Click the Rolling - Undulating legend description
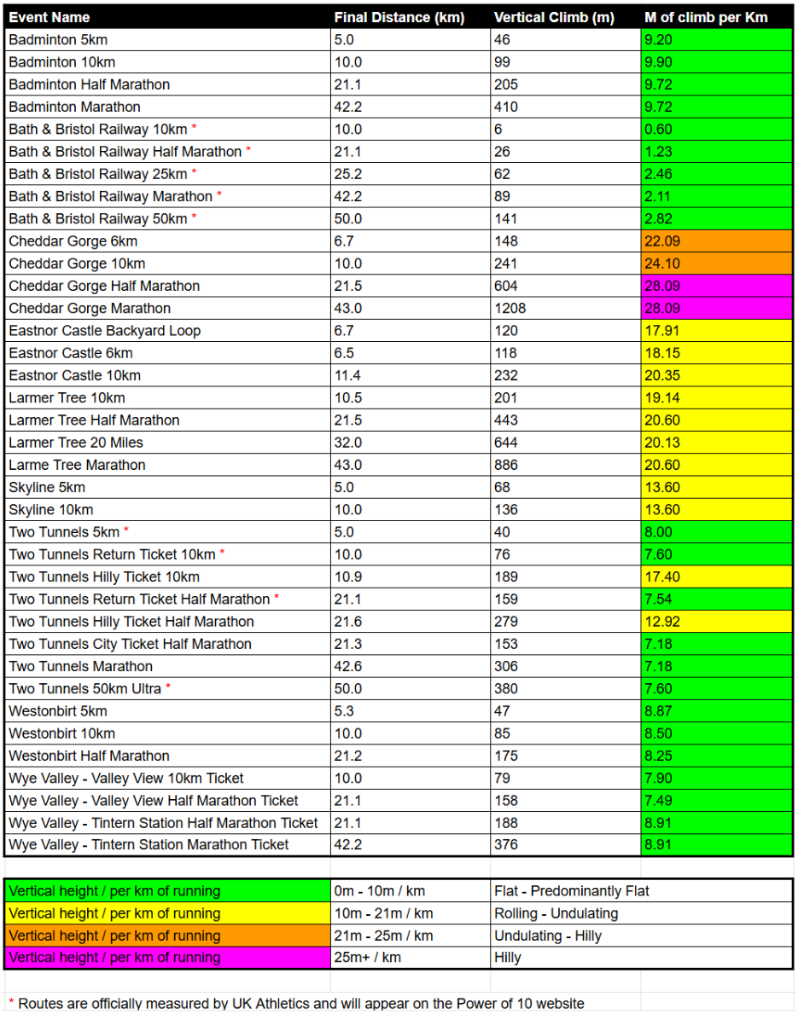This screenshot has height=1014, width=798. point(556,913)
